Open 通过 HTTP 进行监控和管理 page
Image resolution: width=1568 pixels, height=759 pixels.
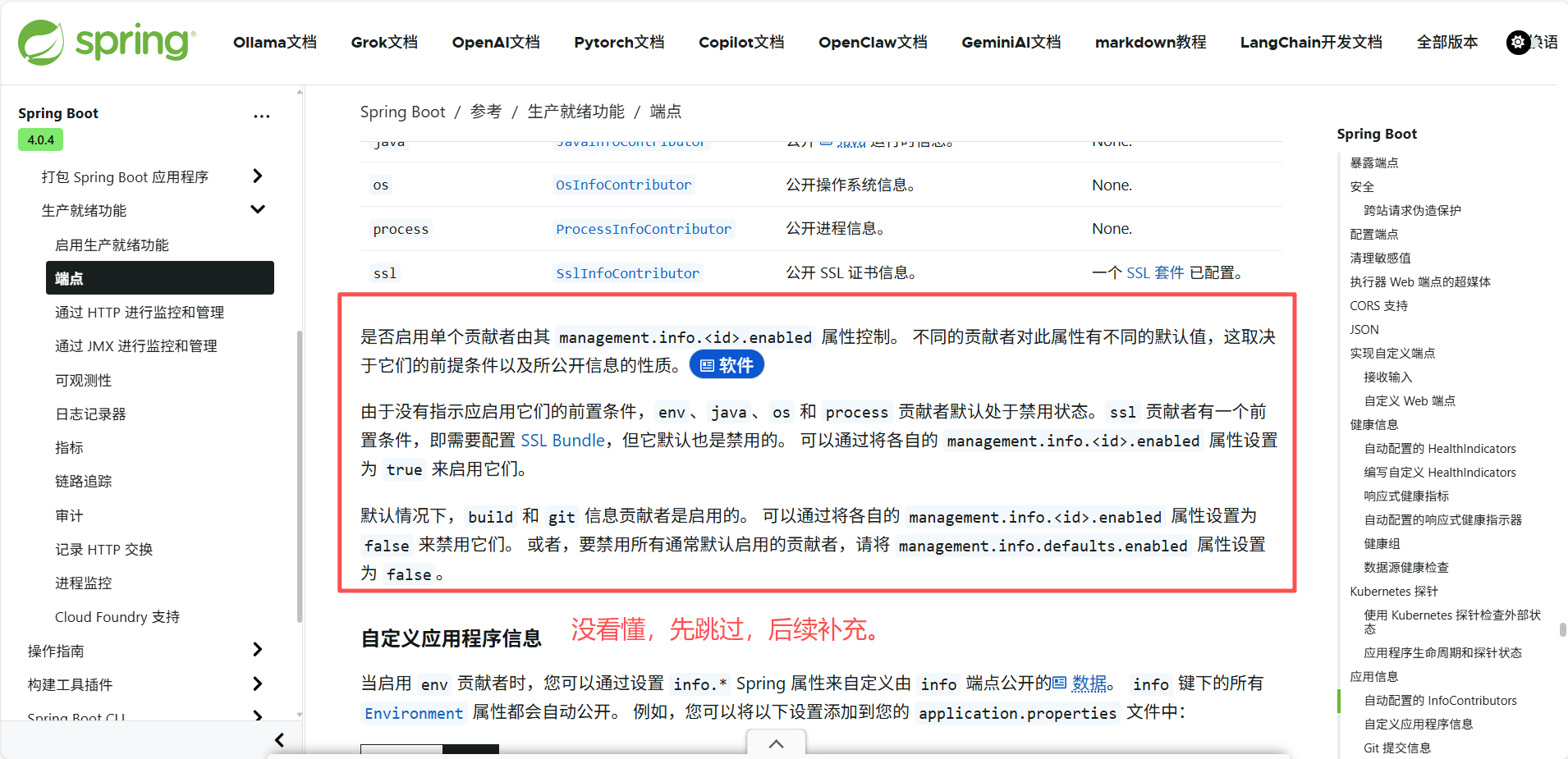(x=140, y=313)
